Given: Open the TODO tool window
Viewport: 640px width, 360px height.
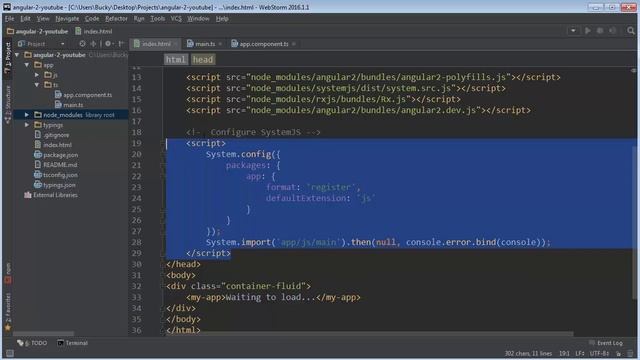Looking at the screenshot, I should click(32, 343).
